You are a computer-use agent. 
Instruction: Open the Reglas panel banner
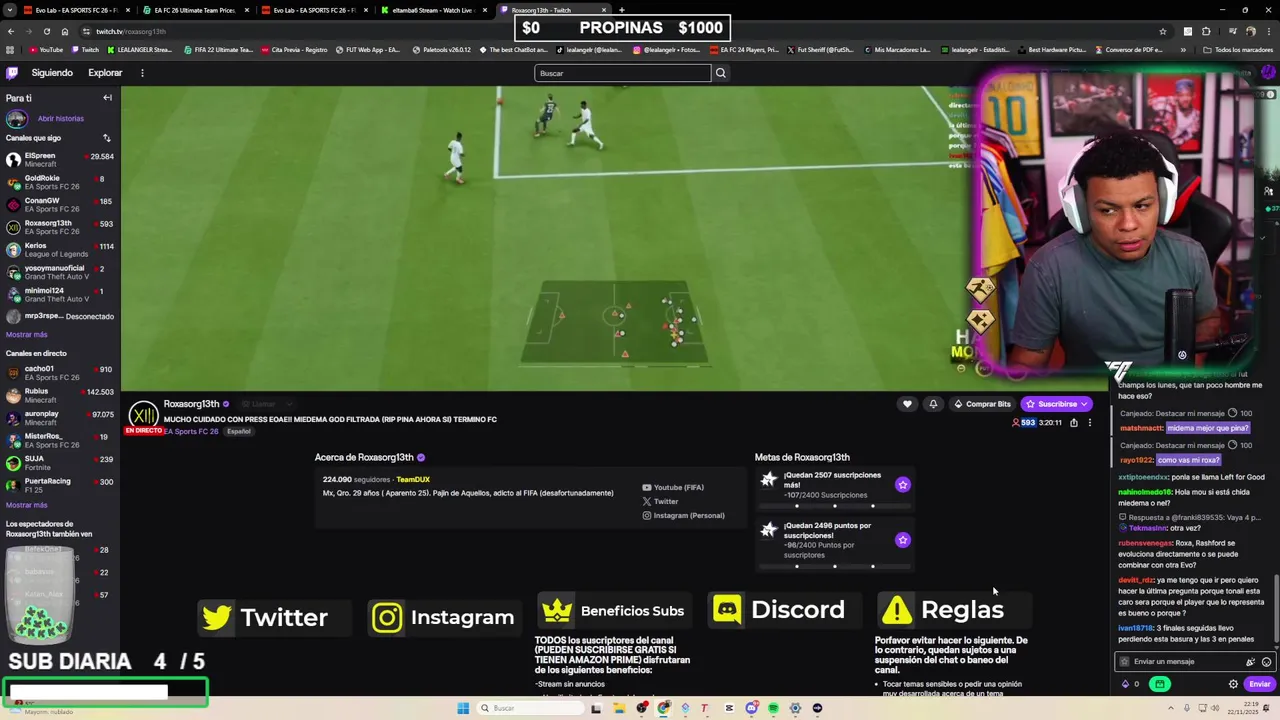(x=955, y=610)
